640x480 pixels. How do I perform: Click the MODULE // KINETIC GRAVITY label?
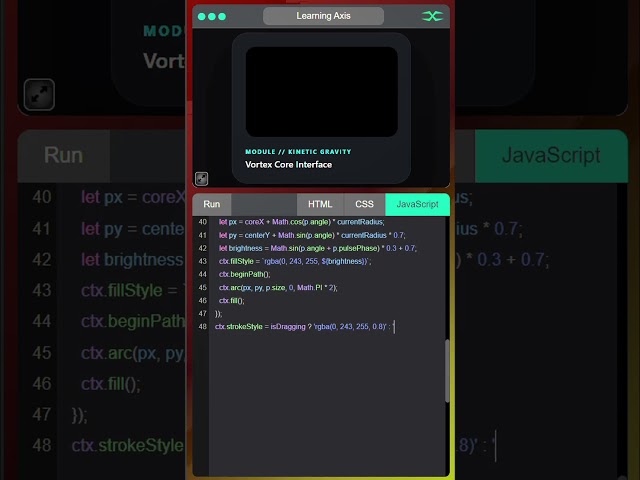pos(298,152)
